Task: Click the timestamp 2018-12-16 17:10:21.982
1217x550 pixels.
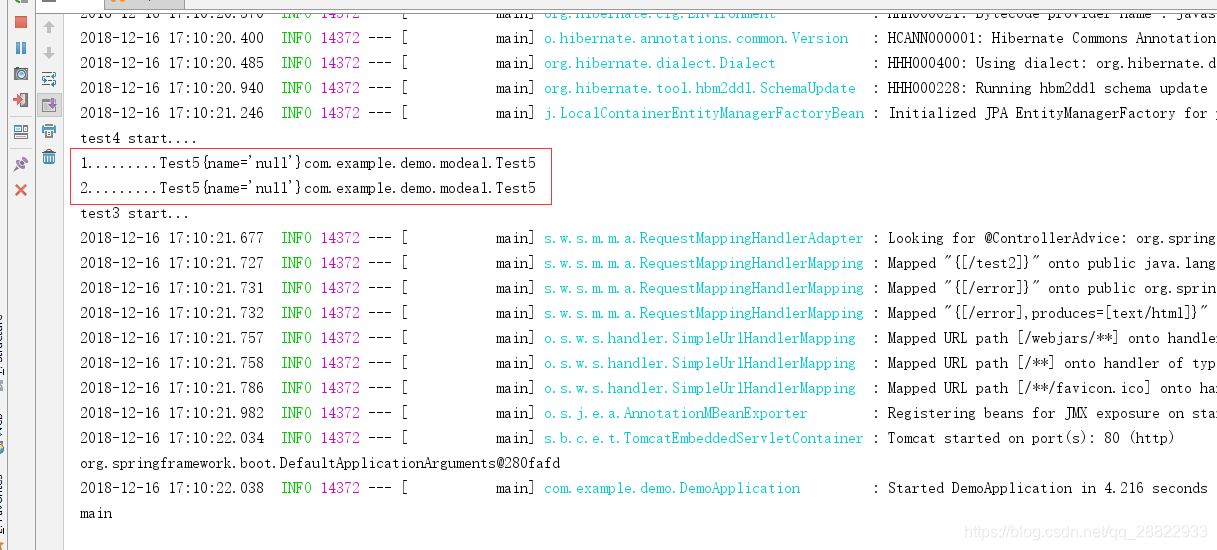Action: (172, 413)
